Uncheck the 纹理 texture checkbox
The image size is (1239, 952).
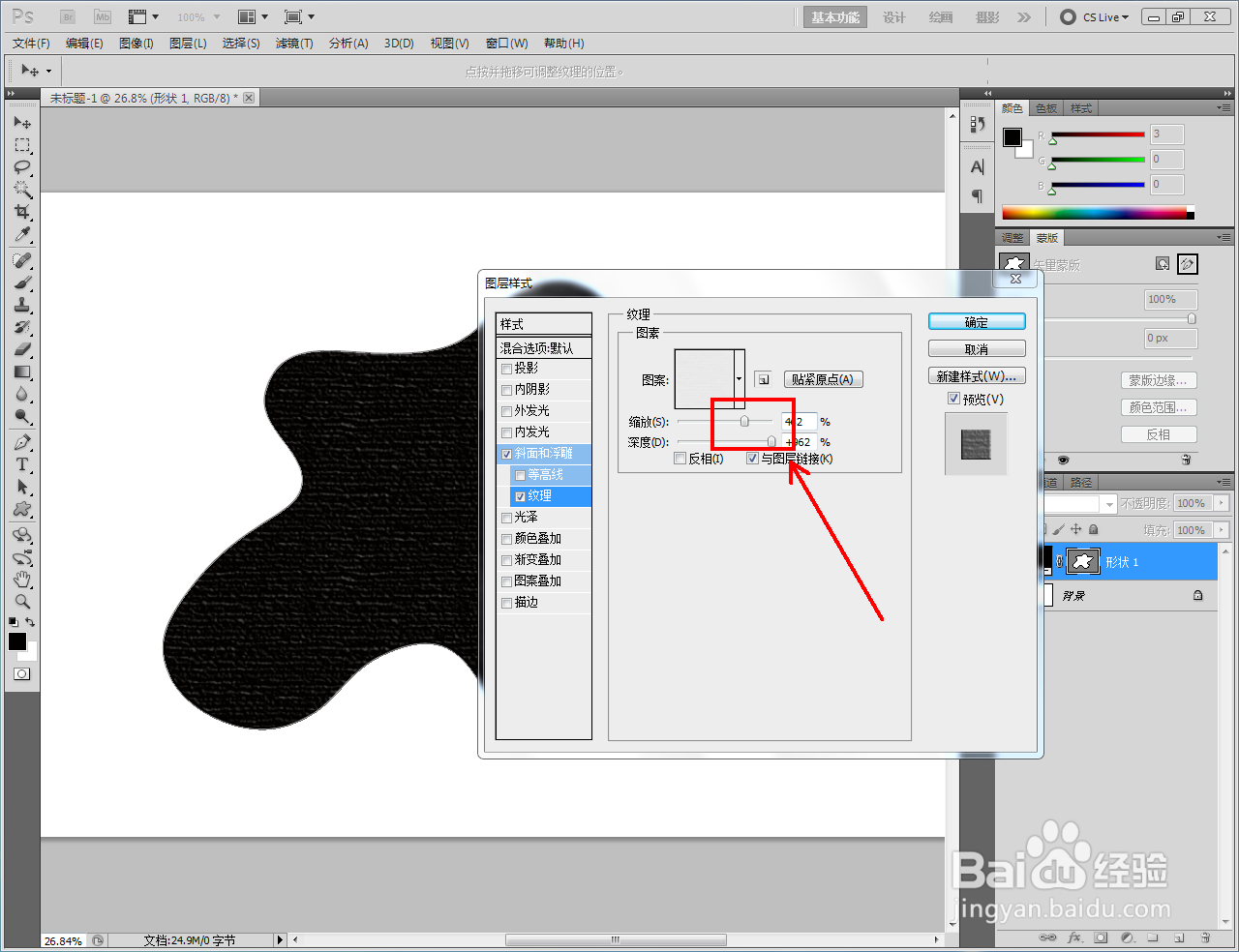[x=521, y=496]
